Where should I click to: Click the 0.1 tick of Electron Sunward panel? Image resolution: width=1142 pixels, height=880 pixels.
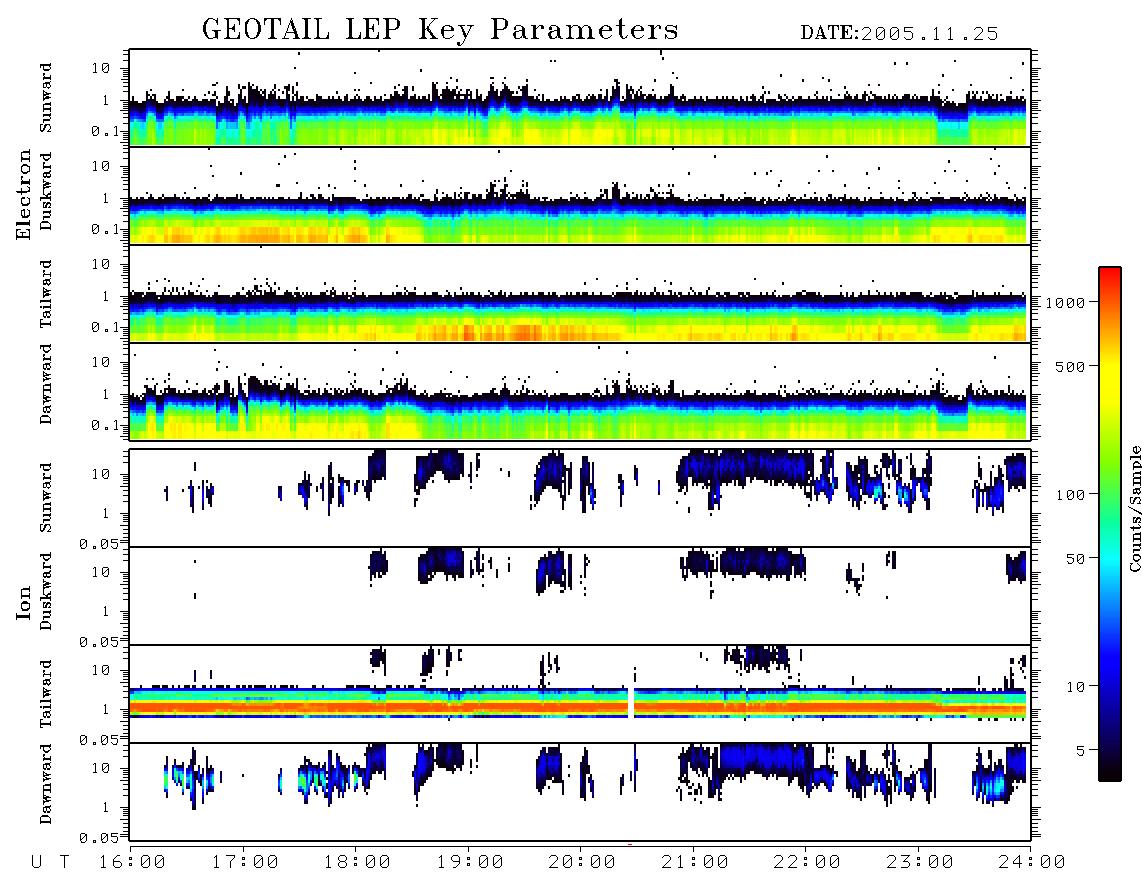coord(105,132)
